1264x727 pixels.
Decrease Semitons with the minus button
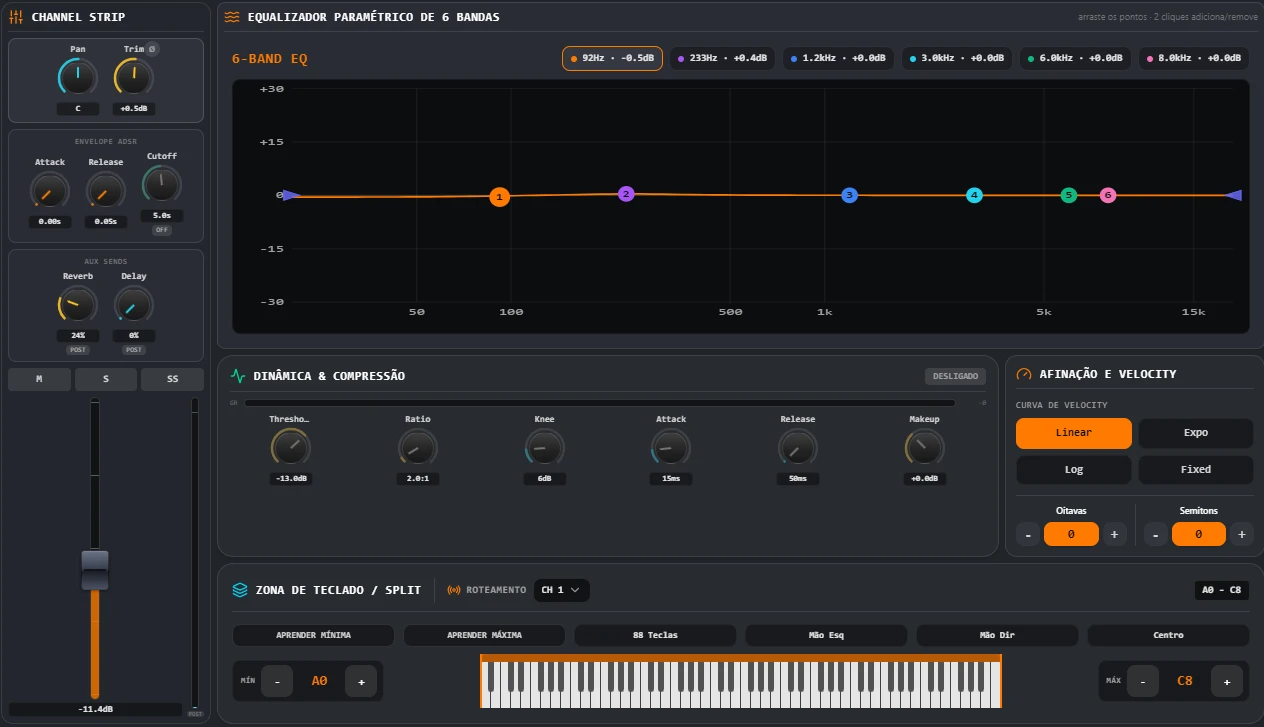pos(1156,534)
